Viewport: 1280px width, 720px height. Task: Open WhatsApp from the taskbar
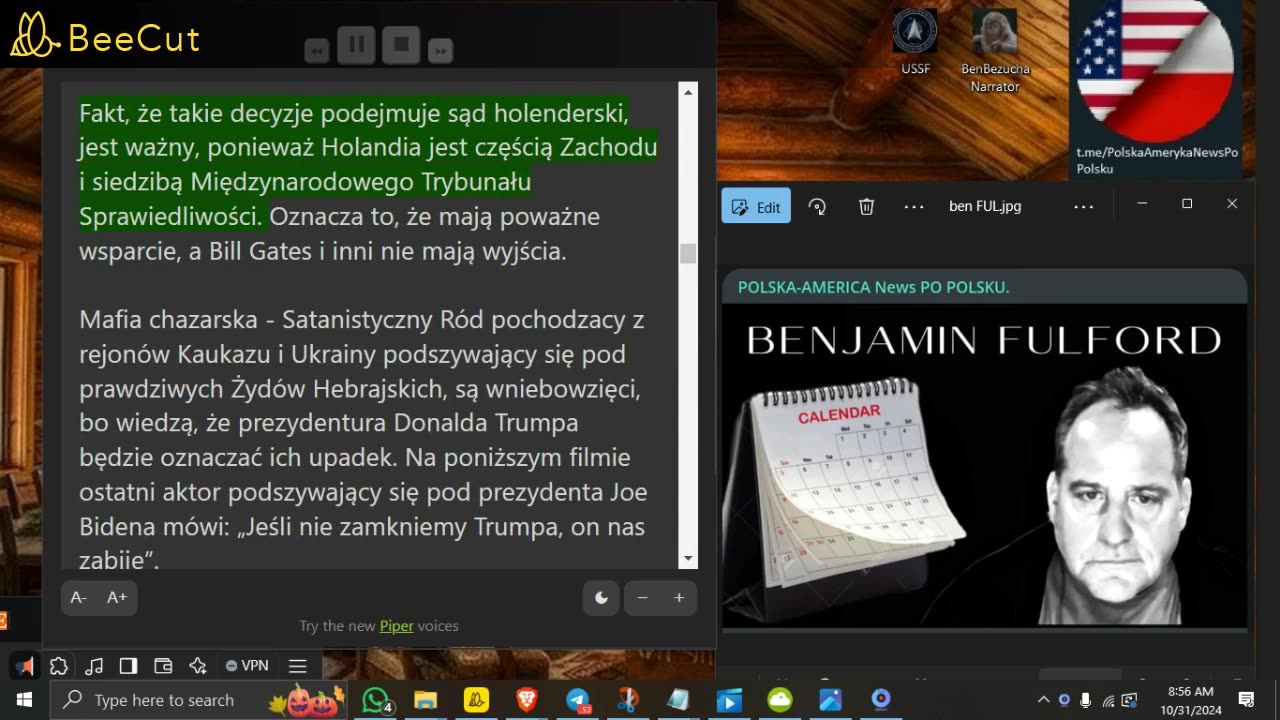coord(376,700)
